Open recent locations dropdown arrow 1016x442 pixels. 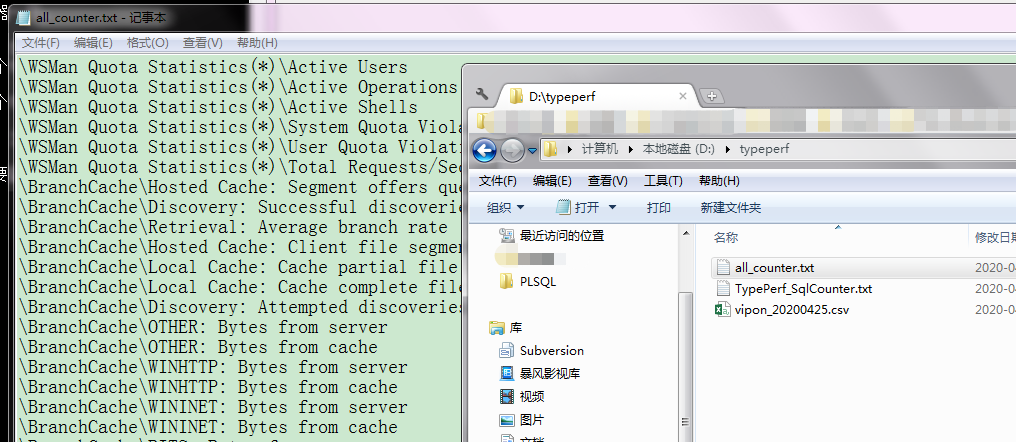[x=533, y=150]
